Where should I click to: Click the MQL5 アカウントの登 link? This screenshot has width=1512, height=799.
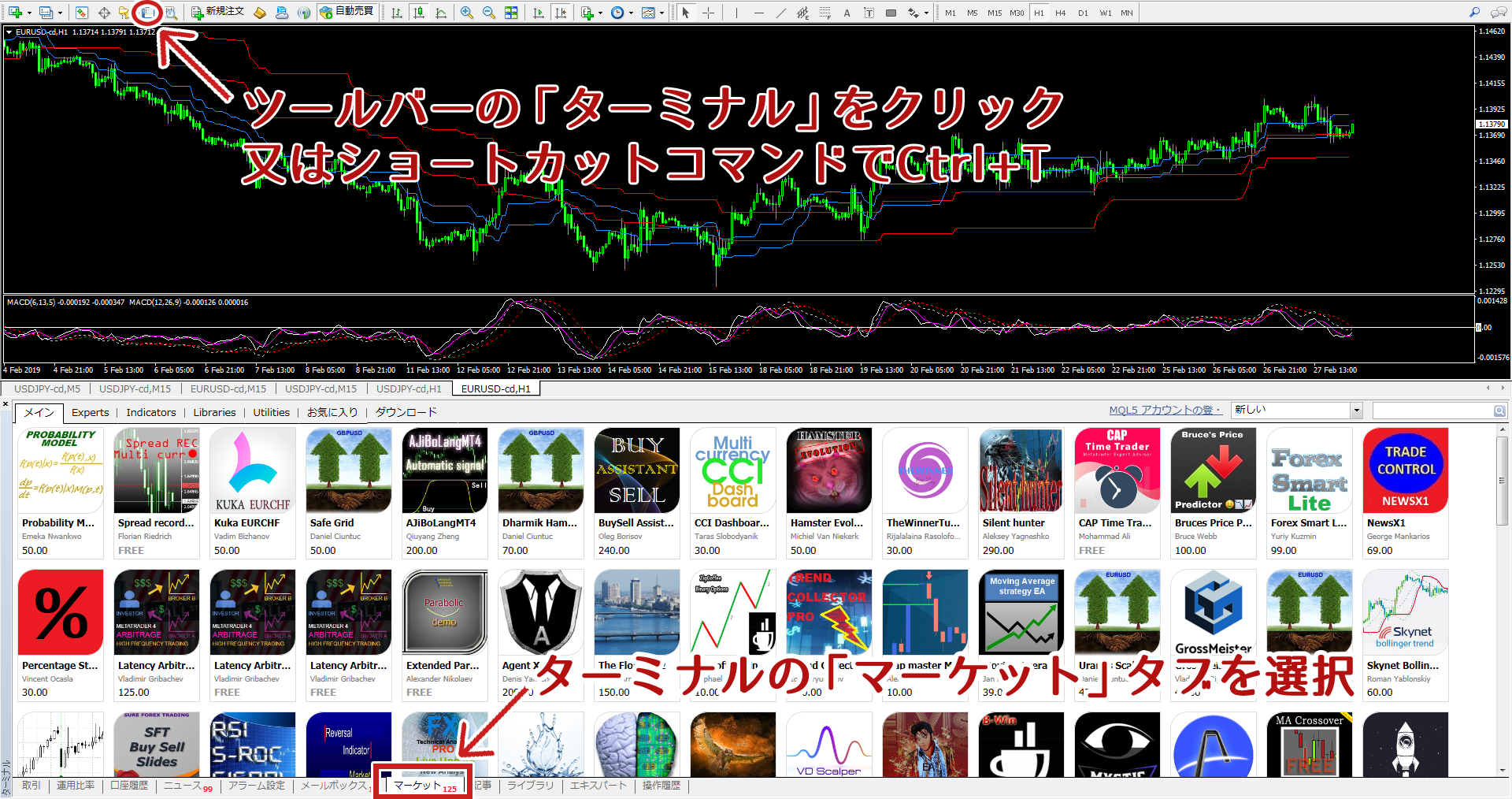(1165, 410)
